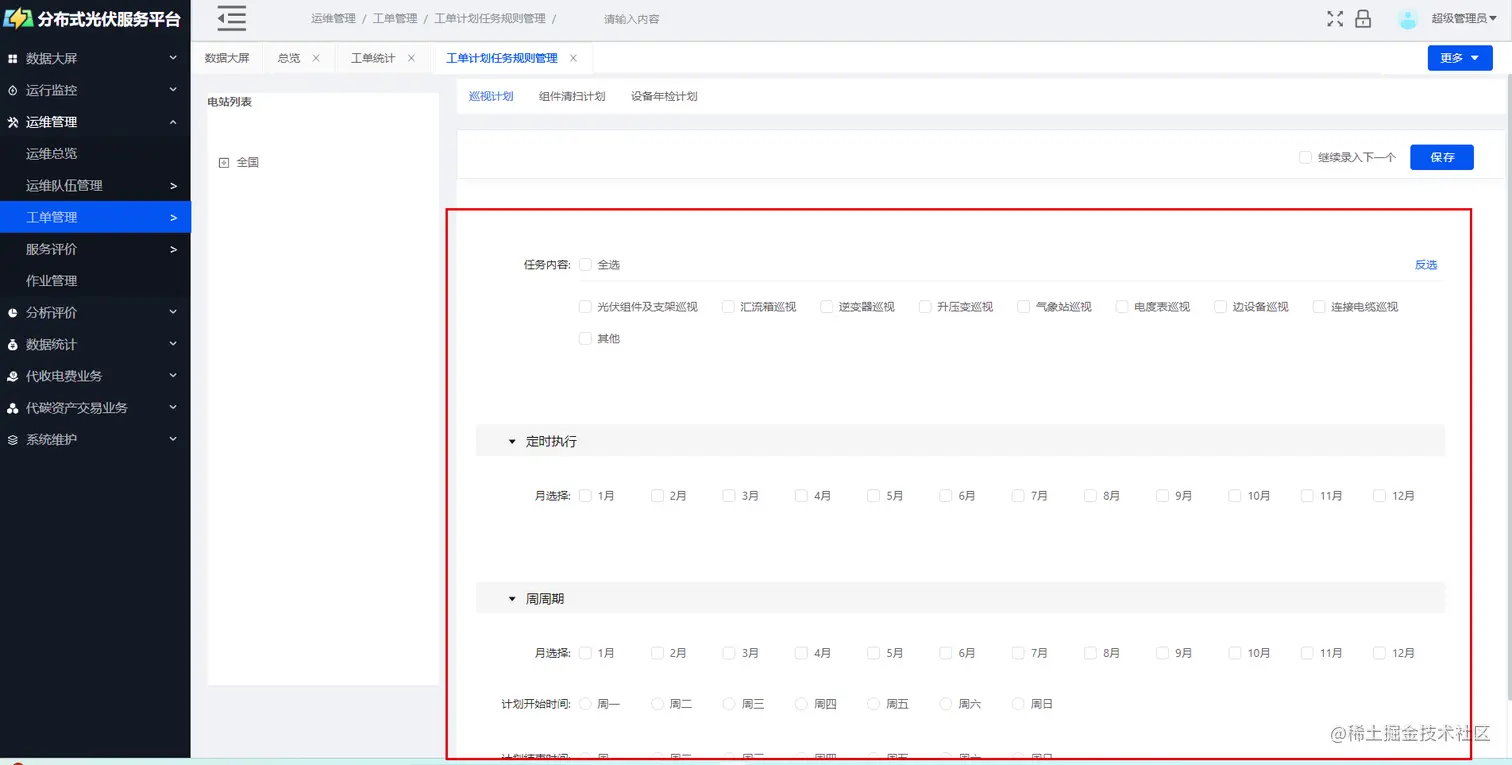1512x765 pixels.
Task: Select the 运行监控 sidebar icon
Action: (x=14, y=89)
